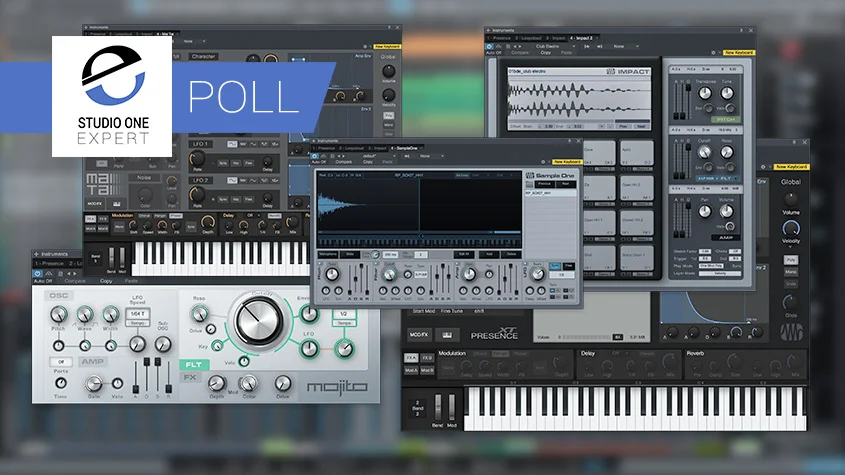
Task: Click Mojito Sub OSC knob
Action: 163,343
